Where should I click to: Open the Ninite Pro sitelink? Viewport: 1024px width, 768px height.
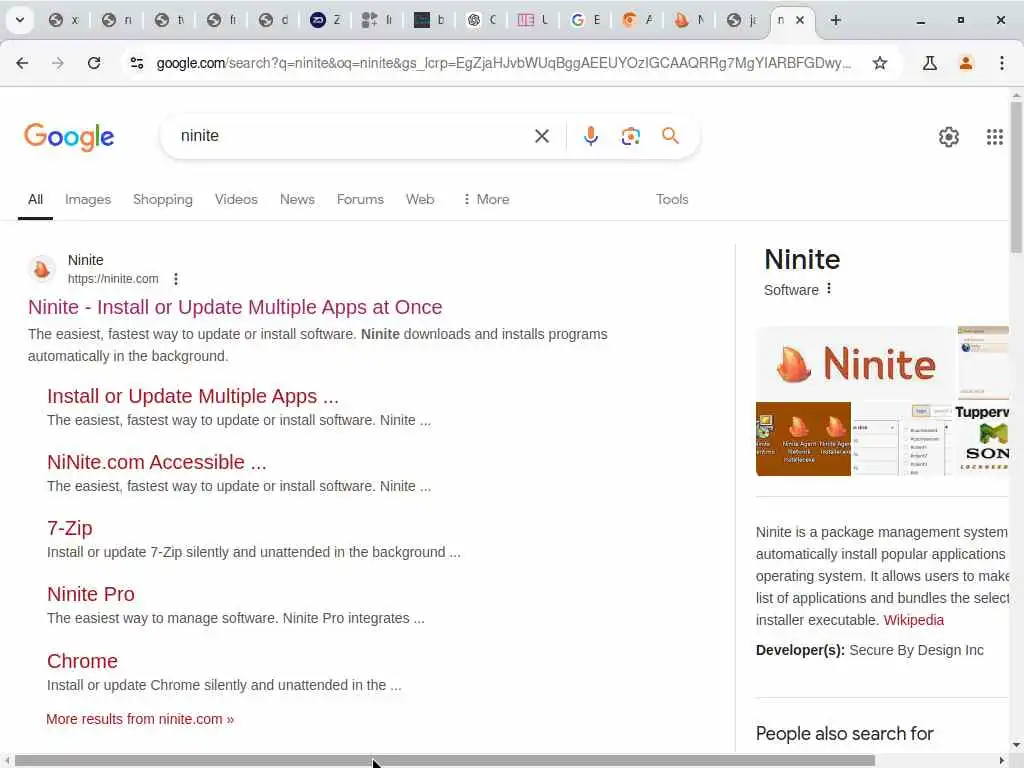pos(91,594)
